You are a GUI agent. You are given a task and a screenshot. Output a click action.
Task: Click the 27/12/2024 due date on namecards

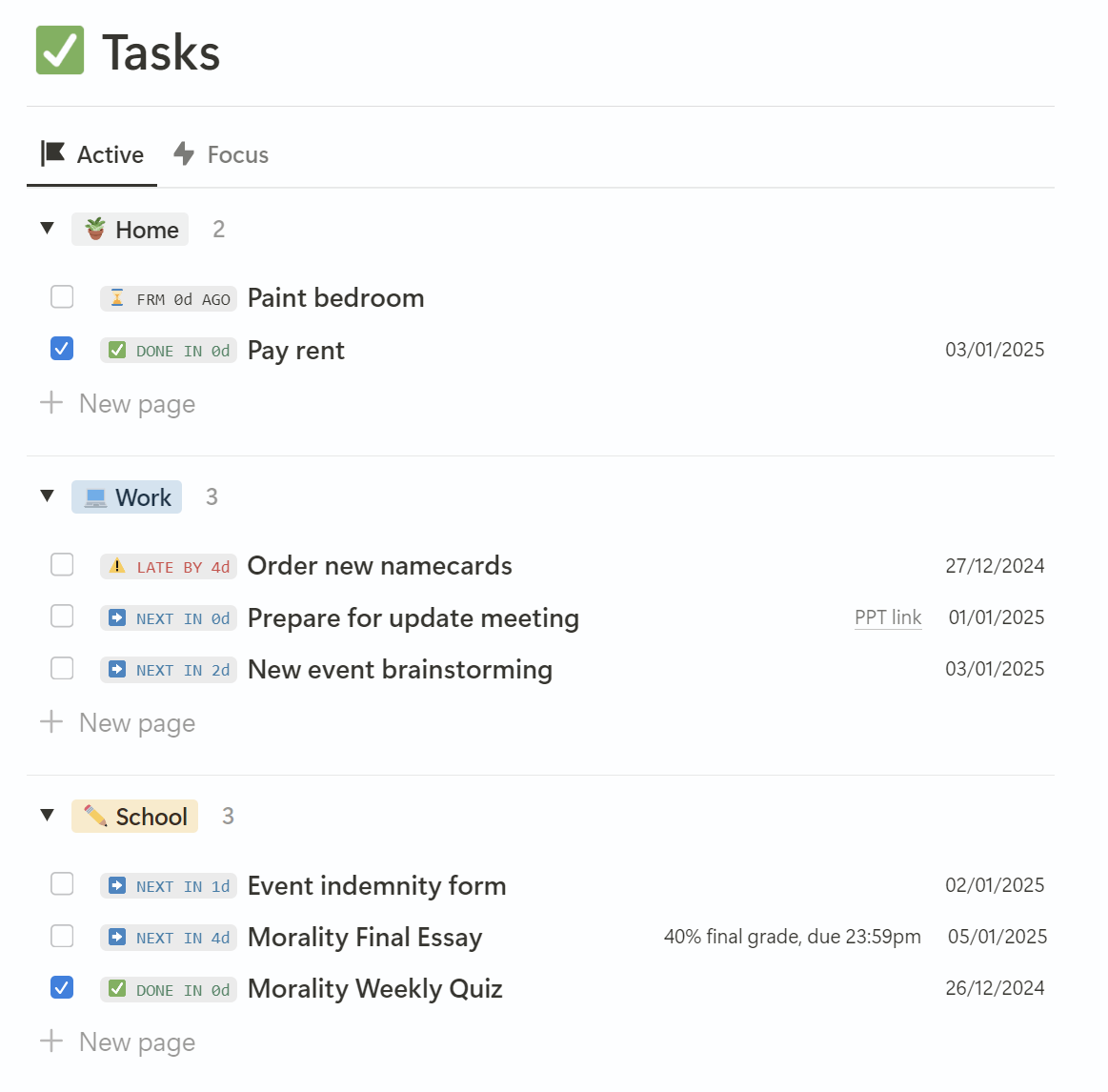[994, 566]
